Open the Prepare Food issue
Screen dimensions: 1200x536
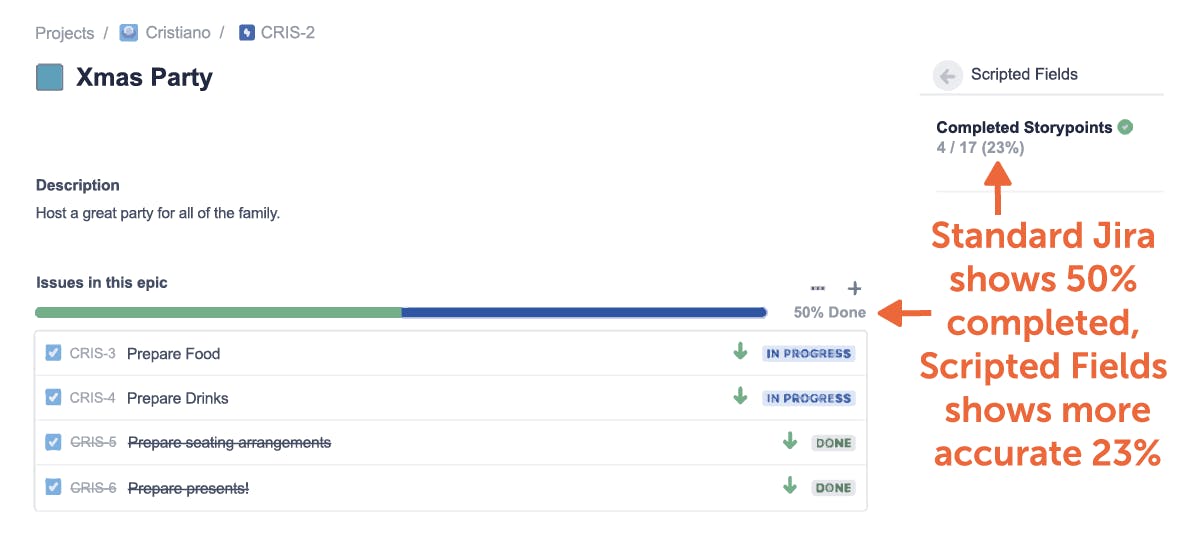pos(173,353)
